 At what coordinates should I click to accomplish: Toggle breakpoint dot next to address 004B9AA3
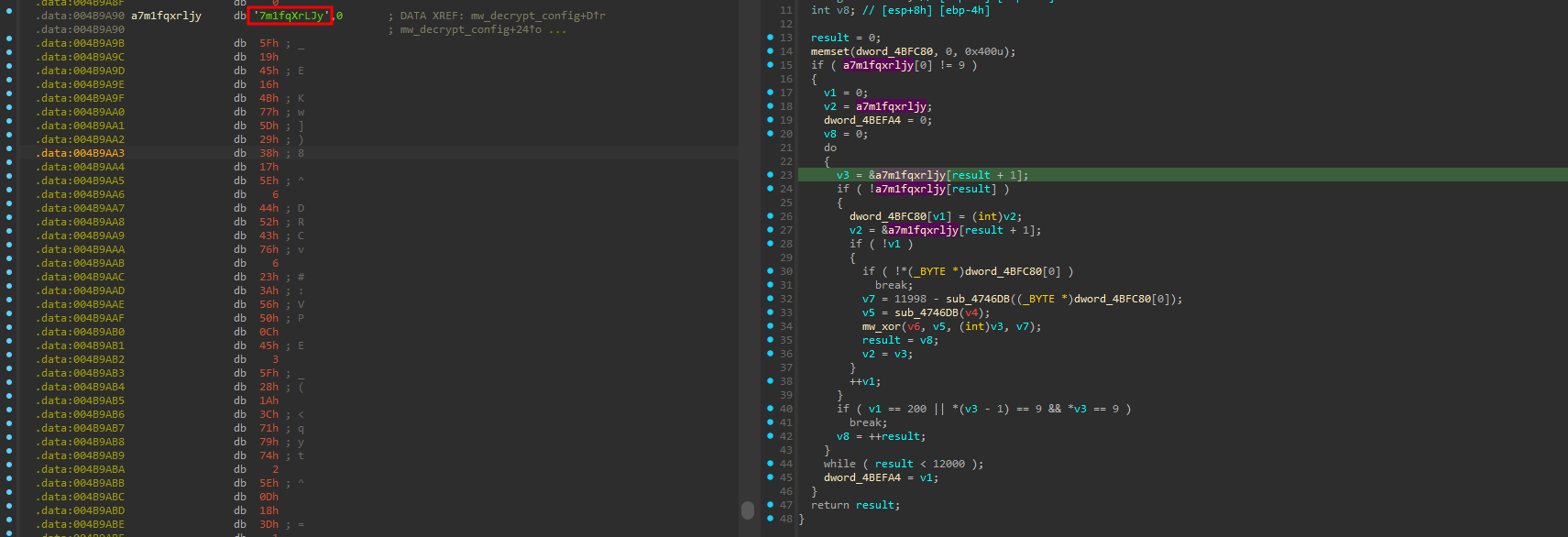coord(9,153)
